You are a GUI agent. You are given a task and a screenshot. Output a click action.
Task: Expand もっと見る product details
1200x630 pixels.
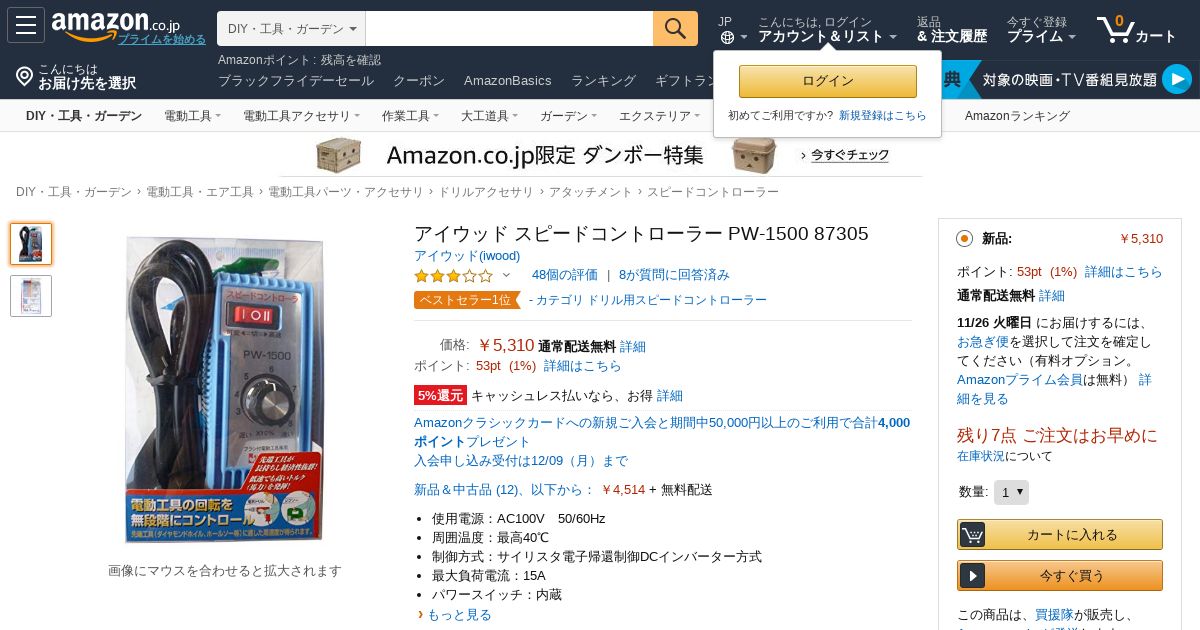(x=459, y=615)
